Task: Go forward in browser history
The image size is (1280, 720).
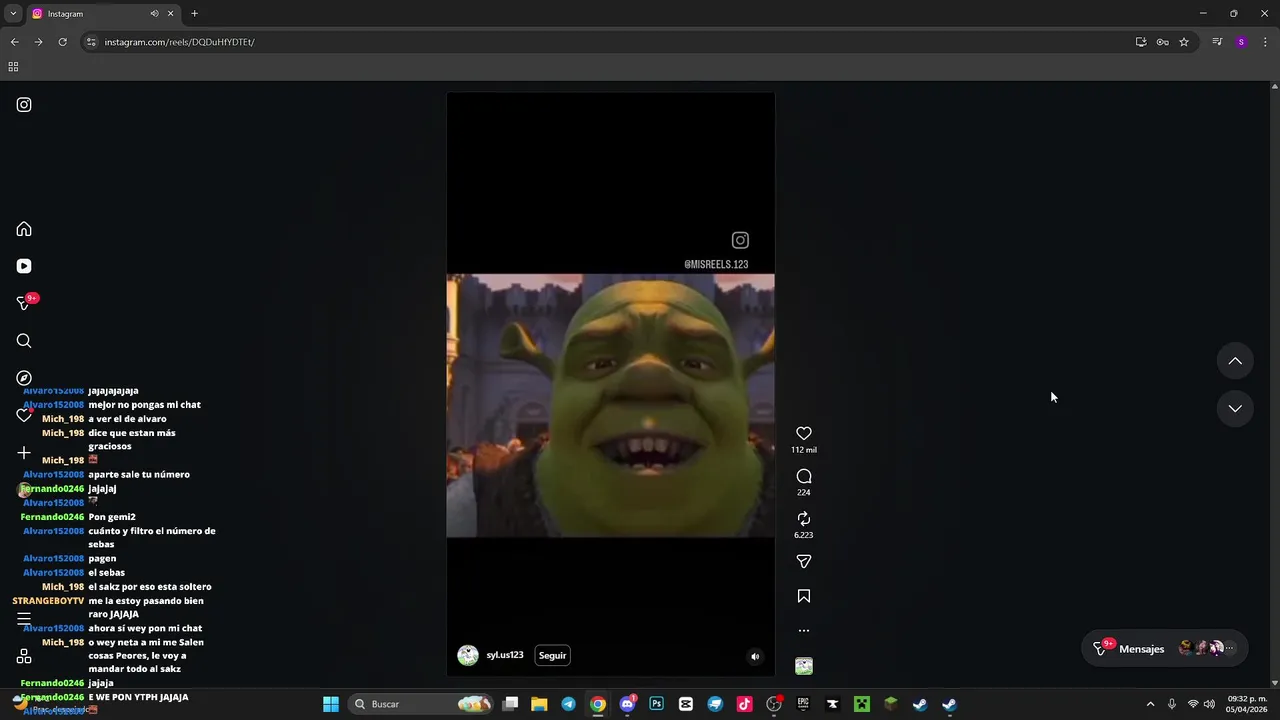Action: pyautogui.click(x=38, y=42)
